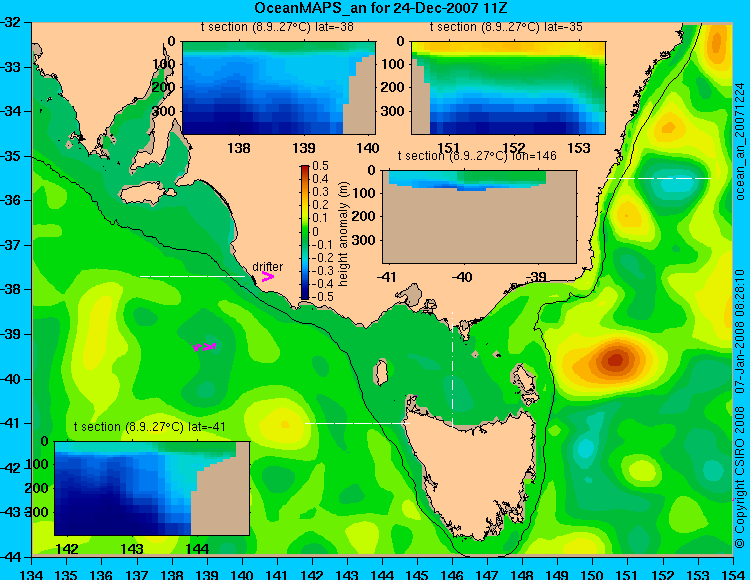Select the magenta drifter track near 139E, 39S
This screenshot has width=750, height=580.
tap(204, 347)
